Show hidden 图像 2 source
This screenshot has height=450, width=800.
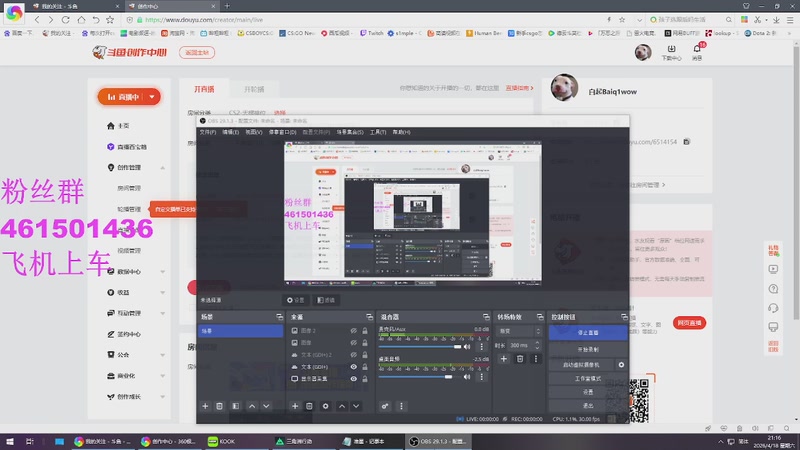tap(353, 331)
